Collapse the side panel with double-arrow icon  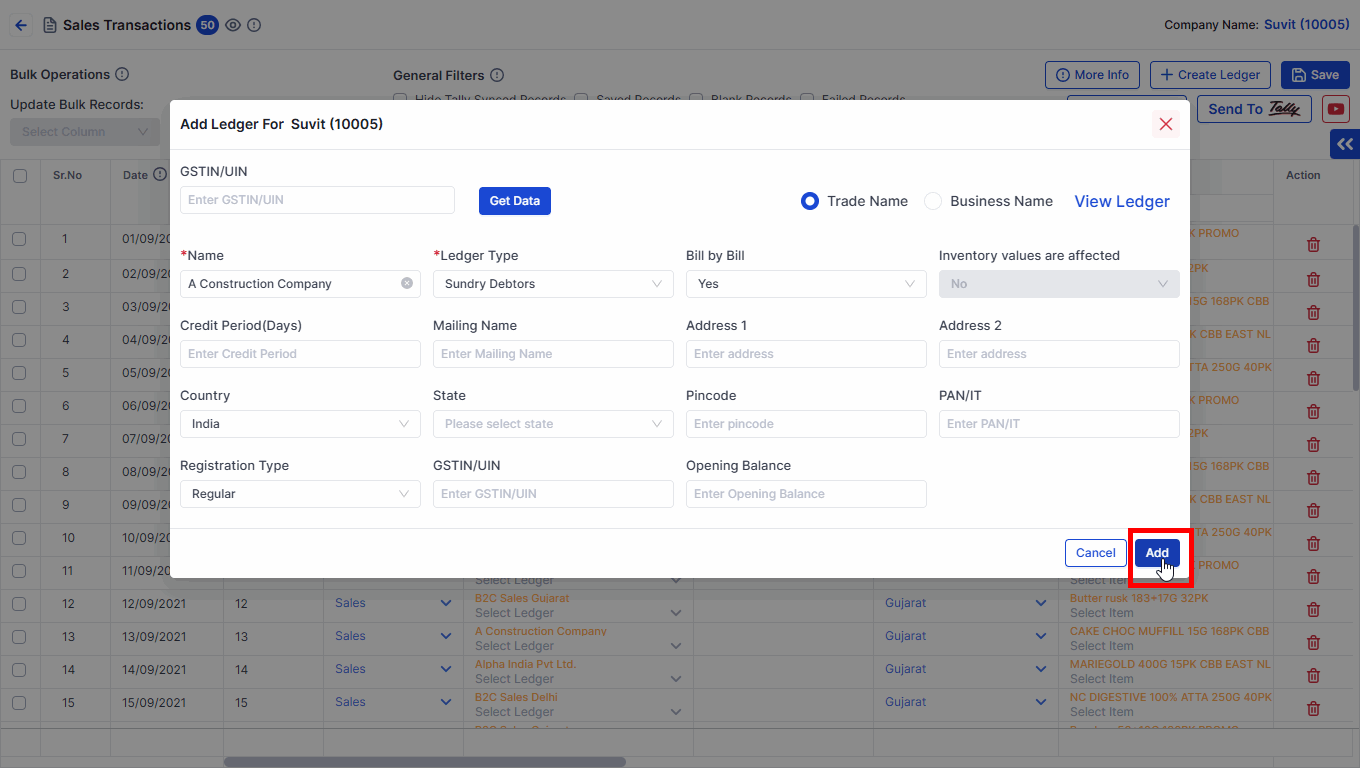tap(1345, 144)
